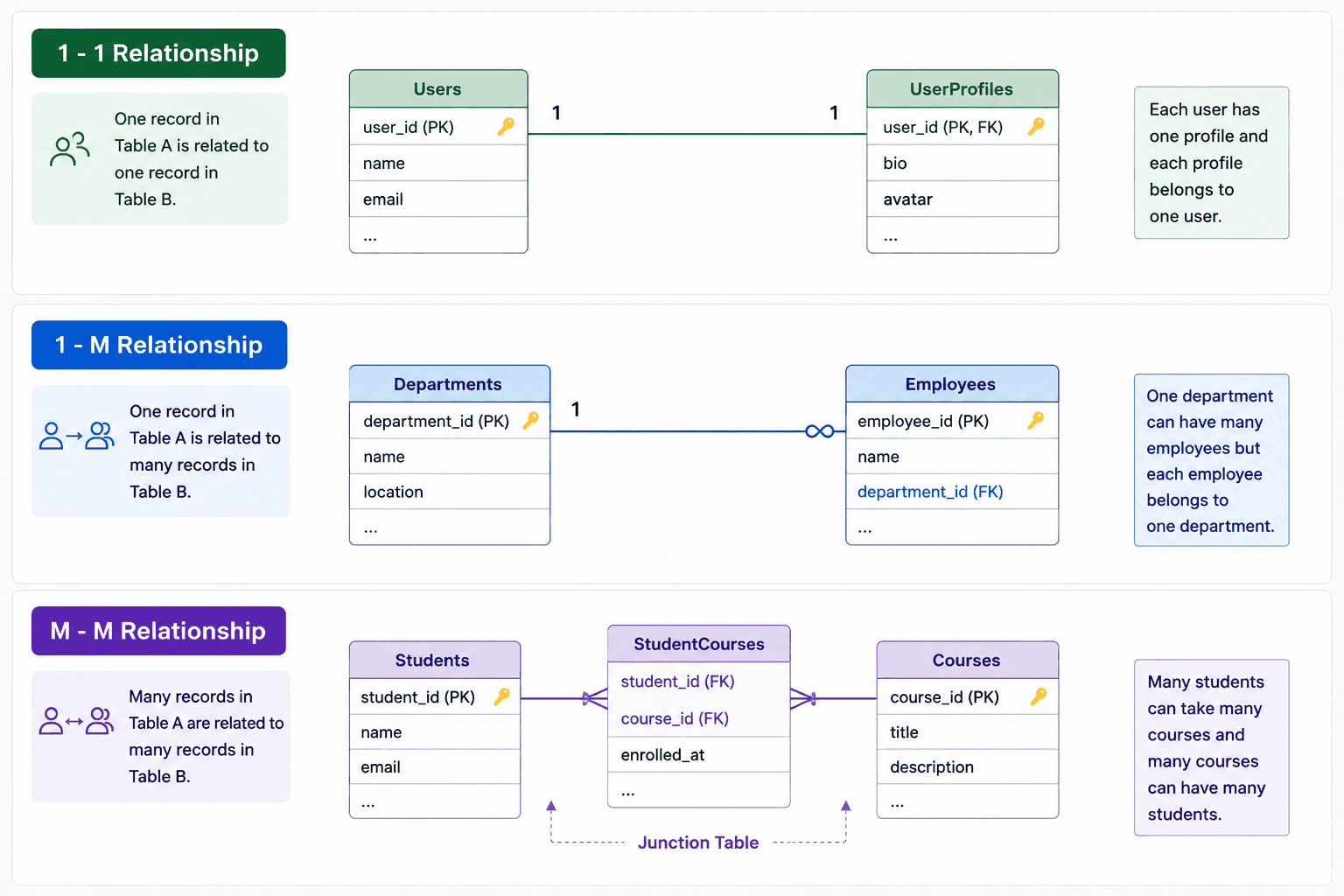This screenshot has width=1344, height=896.
Task: Select the Users table header
Action: pos(438,89)
